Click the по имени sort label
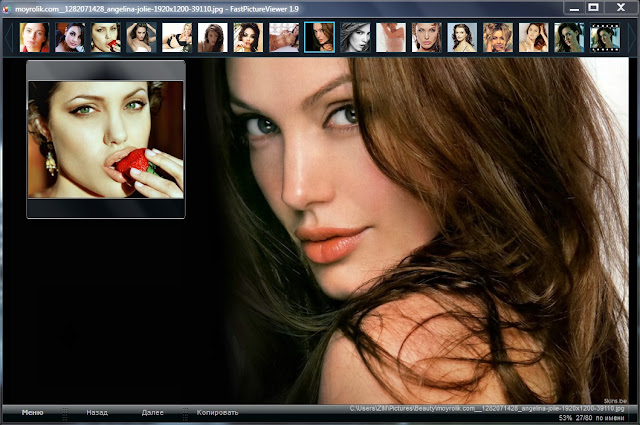 click(610, 418)
